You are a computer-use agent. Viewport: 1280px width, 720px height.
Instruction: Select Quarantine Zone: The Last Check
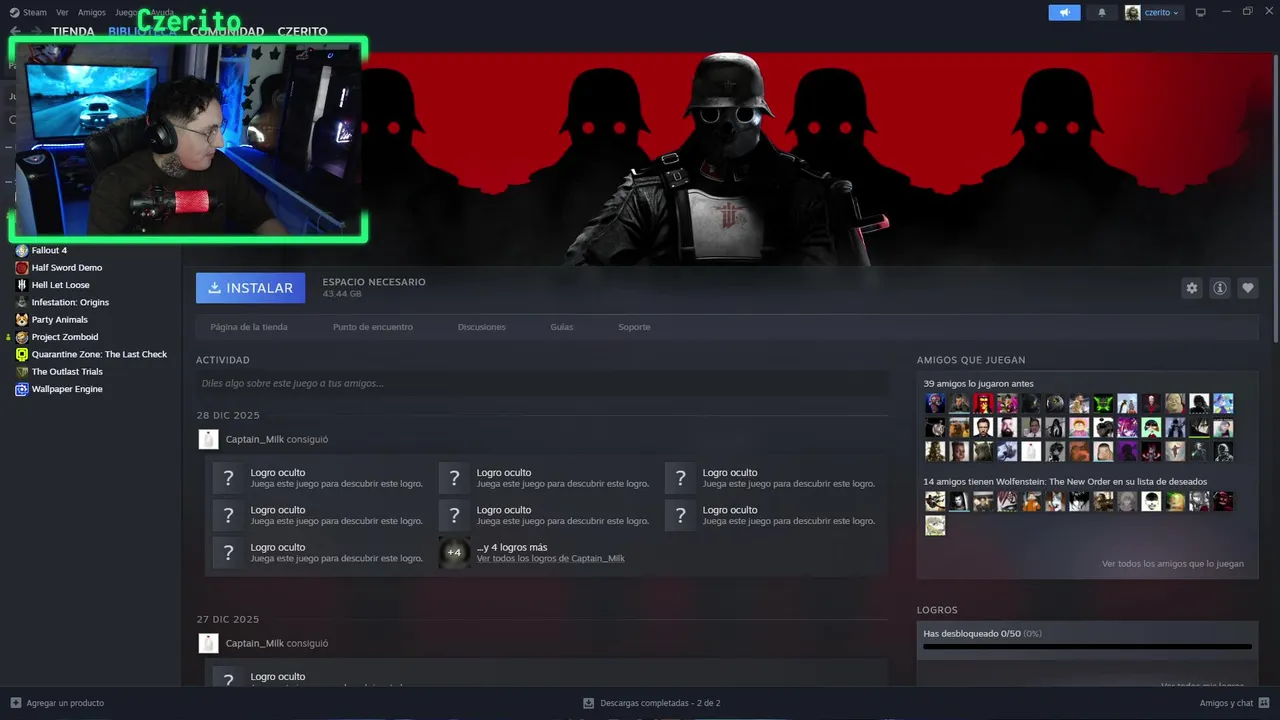[99, 354]
